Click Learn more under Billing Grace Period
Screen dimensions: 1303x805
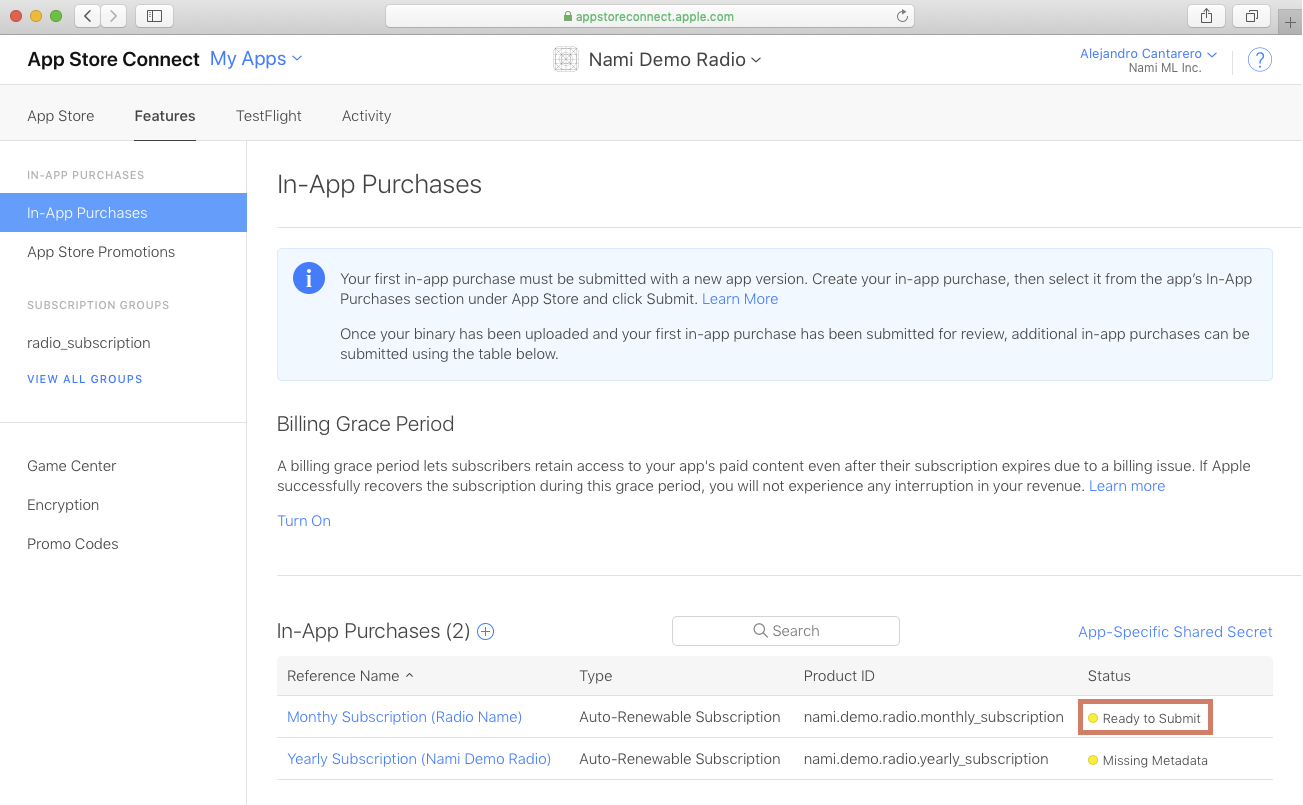[1127, 486]
